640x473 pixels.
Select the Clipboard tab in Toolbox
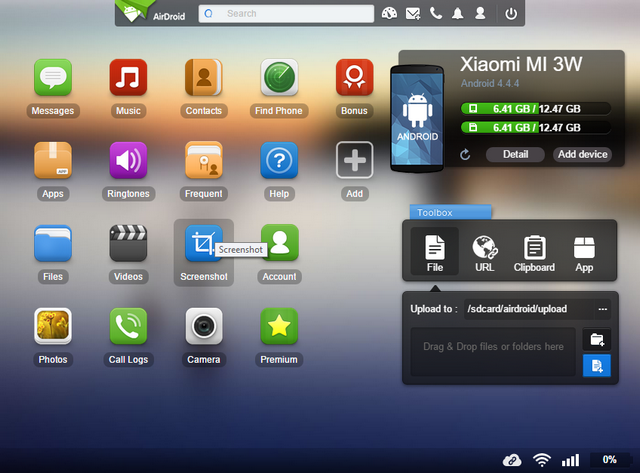coord(534,252)
